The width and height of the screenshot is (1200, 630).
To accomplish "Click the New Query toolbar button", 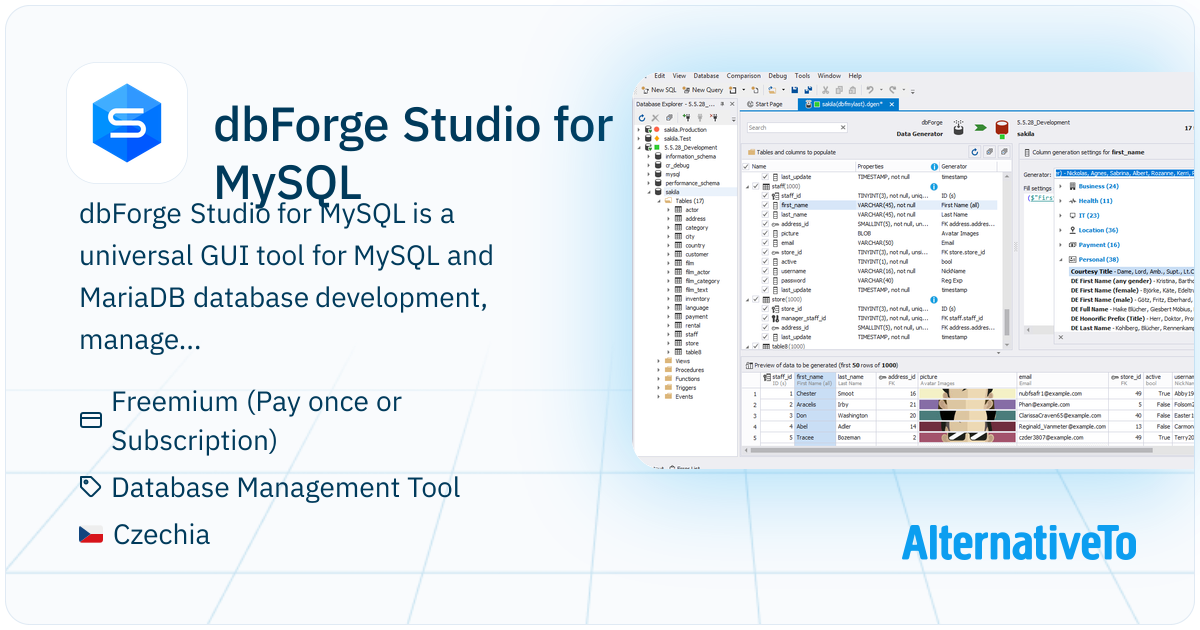I will 703,90.
